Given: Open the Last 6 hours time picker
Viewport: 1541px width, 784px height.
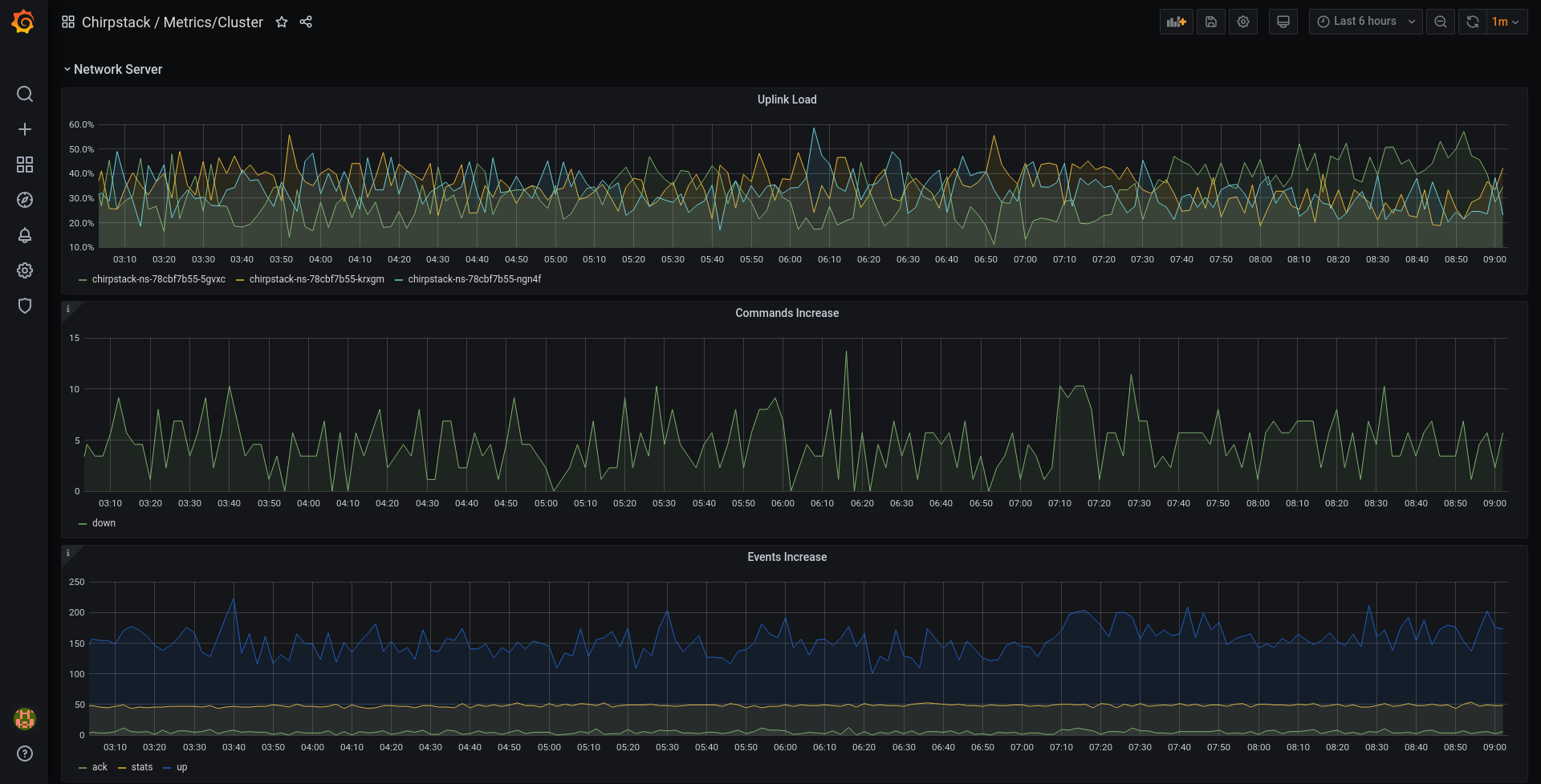Looking at the screenshot, I should 1366,22.
